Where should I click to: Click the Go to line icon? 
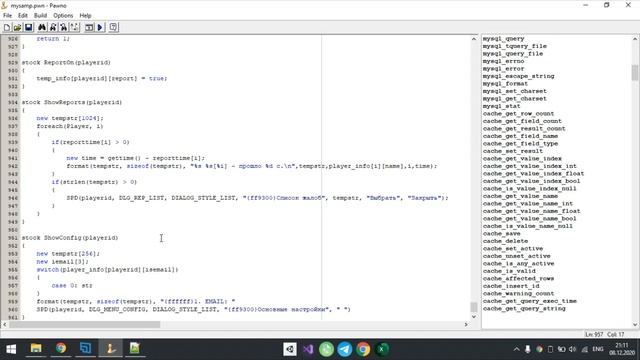74,27
